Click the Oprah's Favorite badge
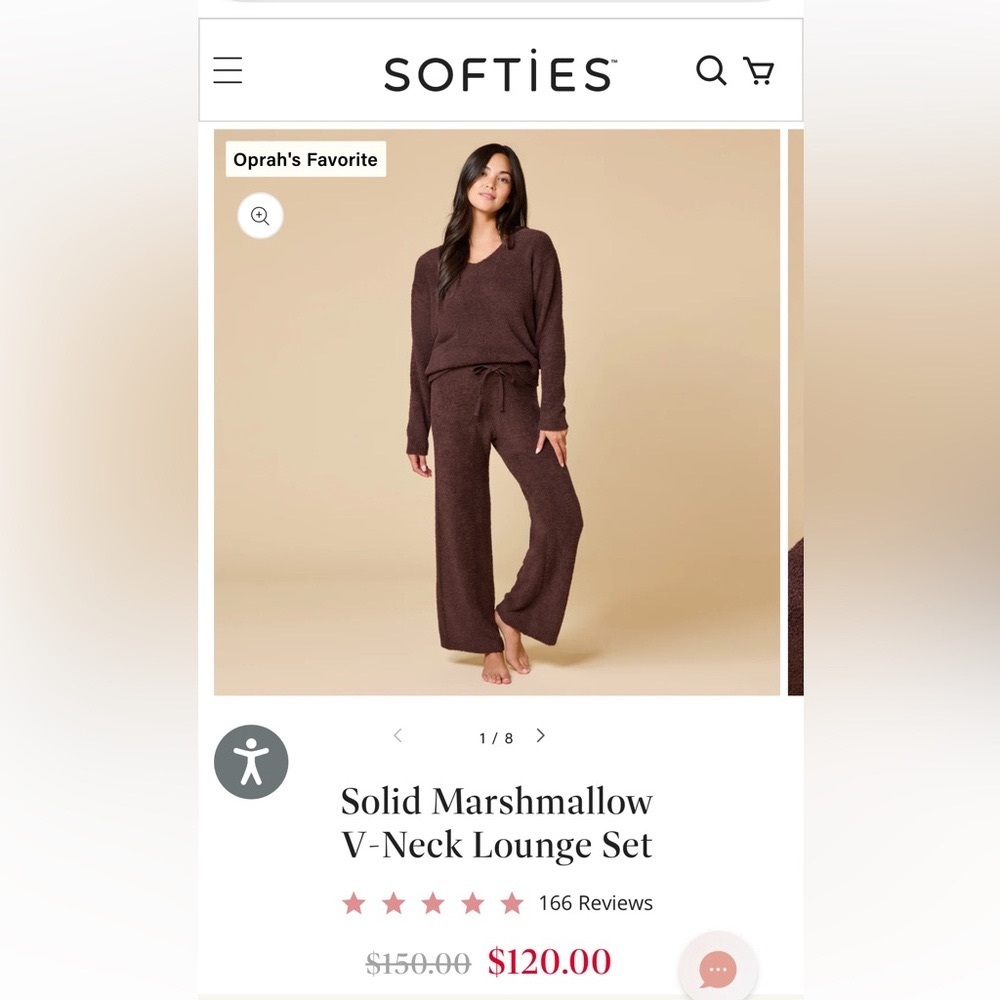 (305, 159)
